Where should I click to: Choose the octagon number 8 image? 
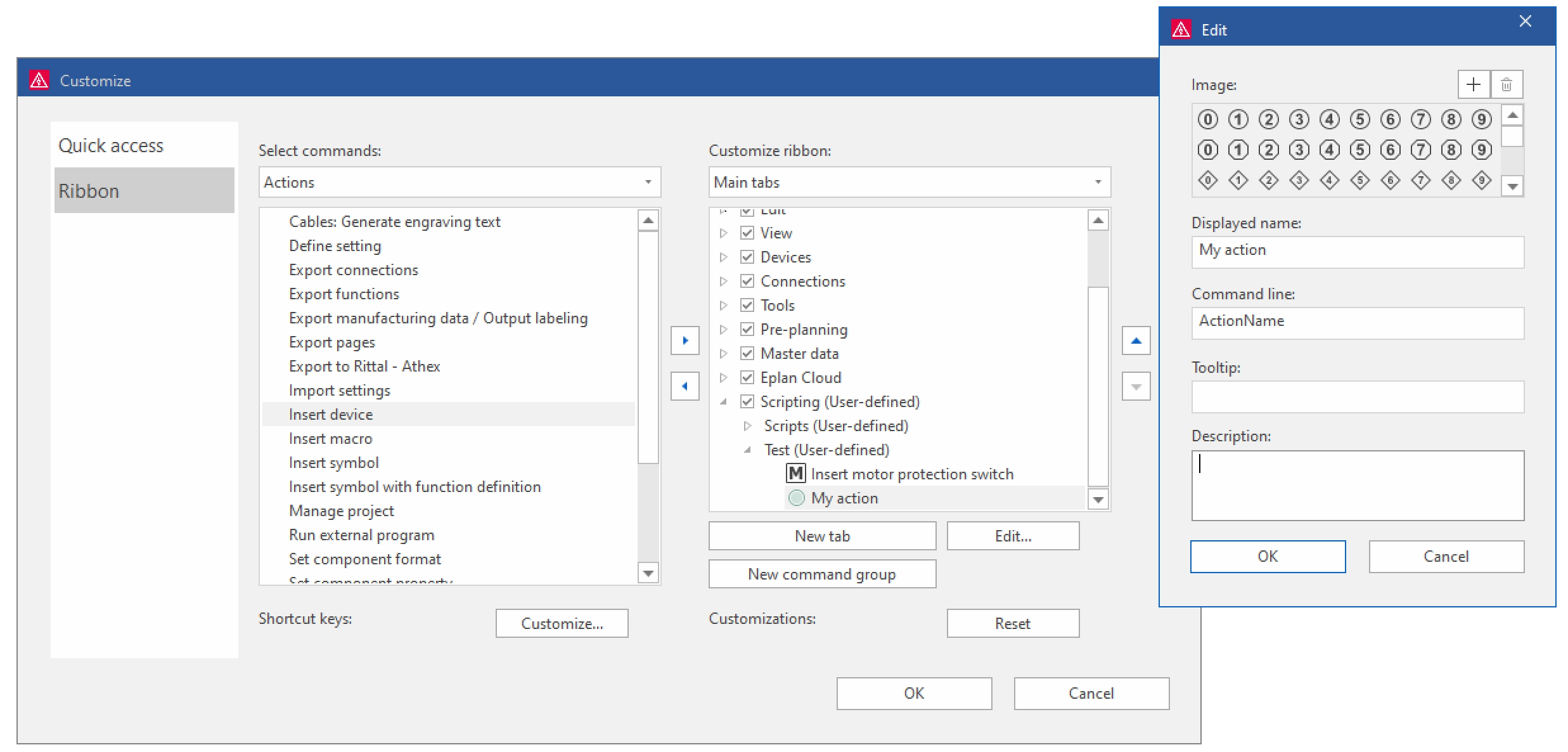tap(1451, 150)
